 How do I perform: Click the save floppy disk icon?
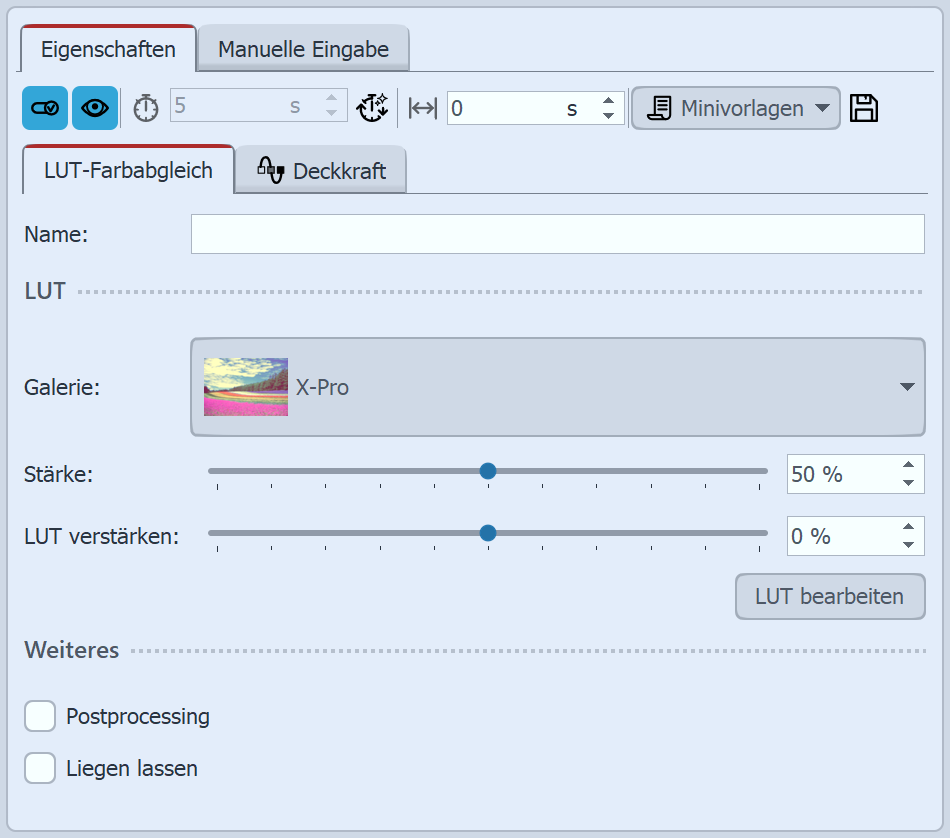coord(864,108)
